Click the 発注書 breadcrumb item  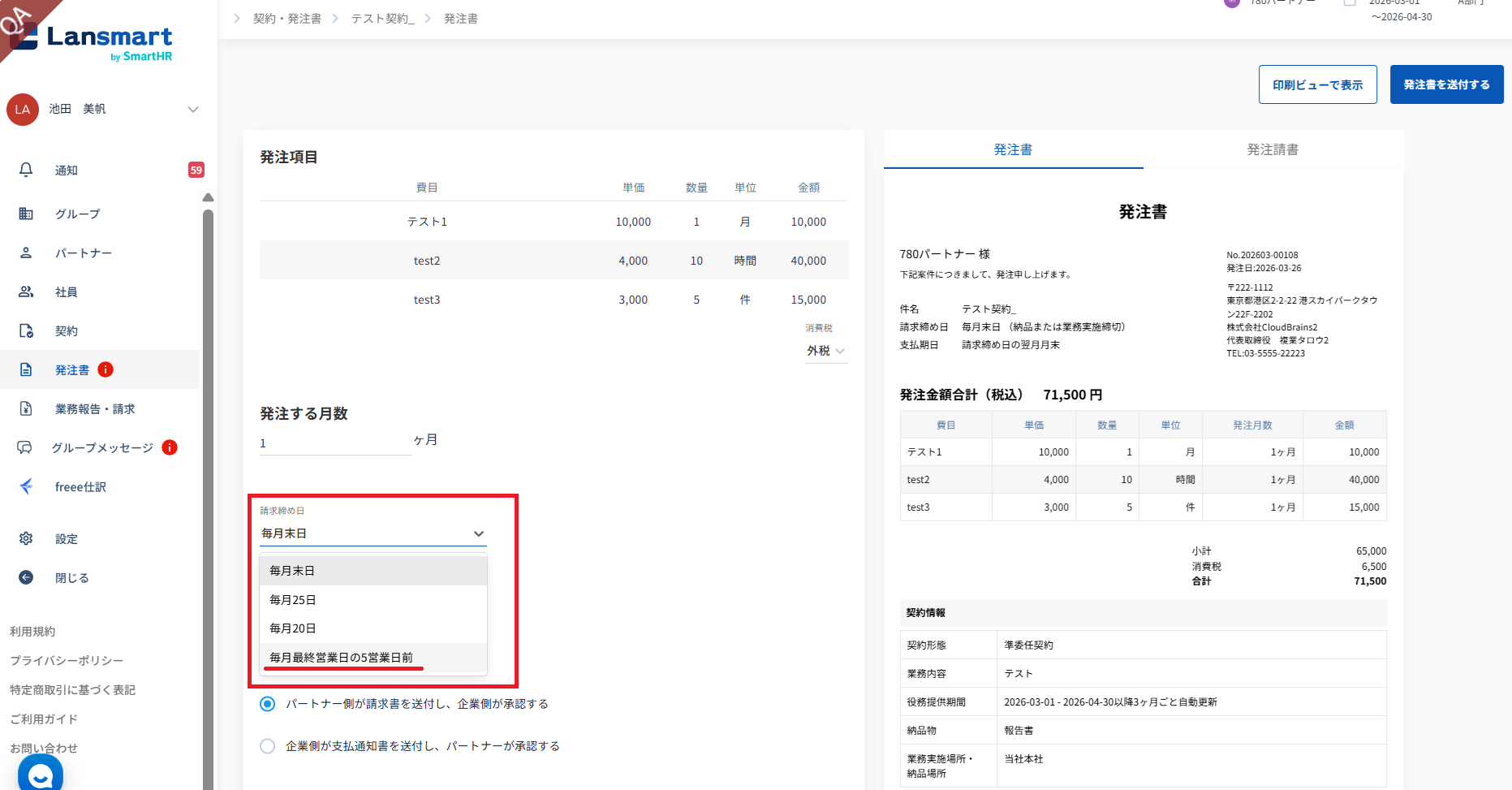[461, 19]
